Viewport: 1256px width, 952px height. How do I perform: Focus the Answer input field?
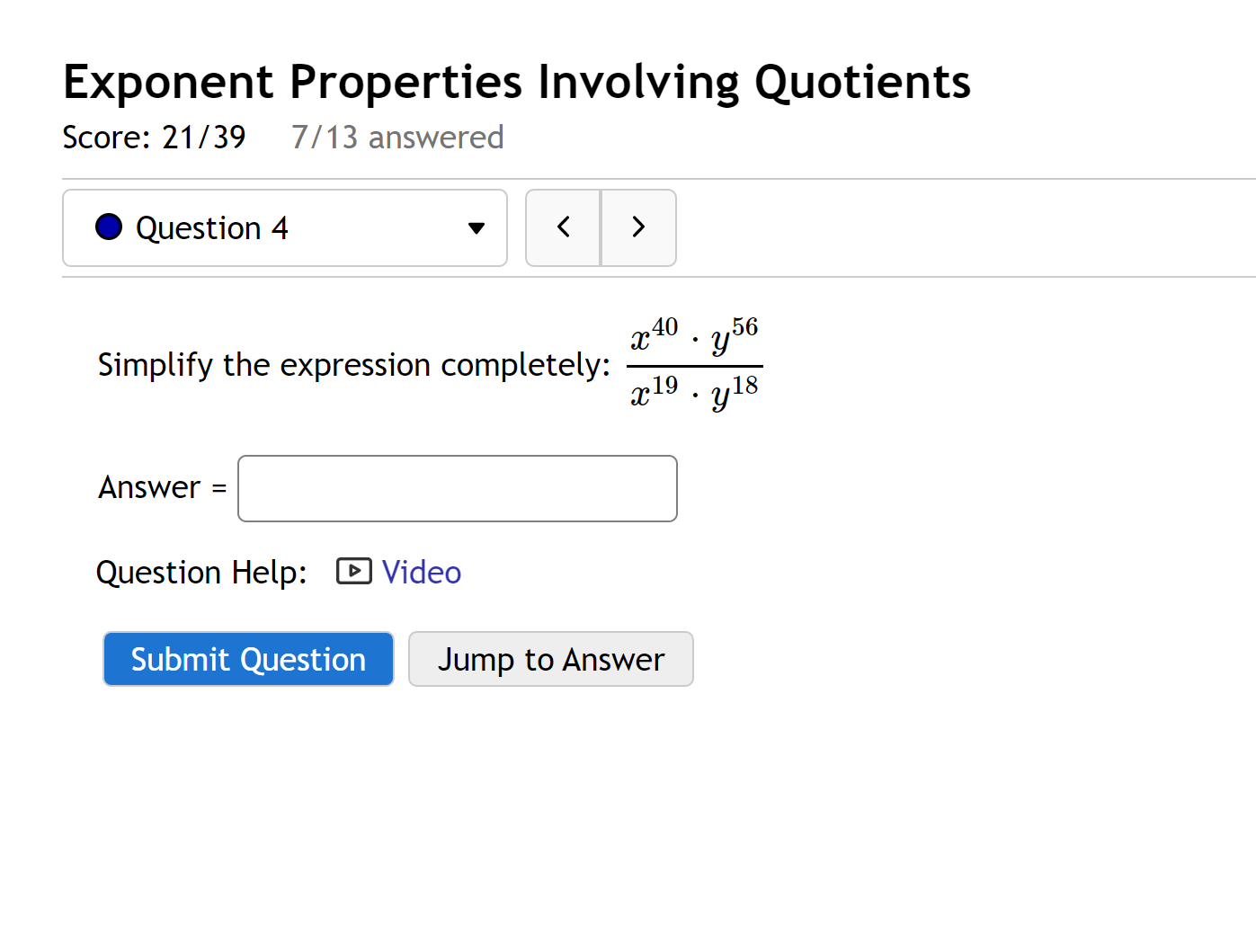coord(457,488)
